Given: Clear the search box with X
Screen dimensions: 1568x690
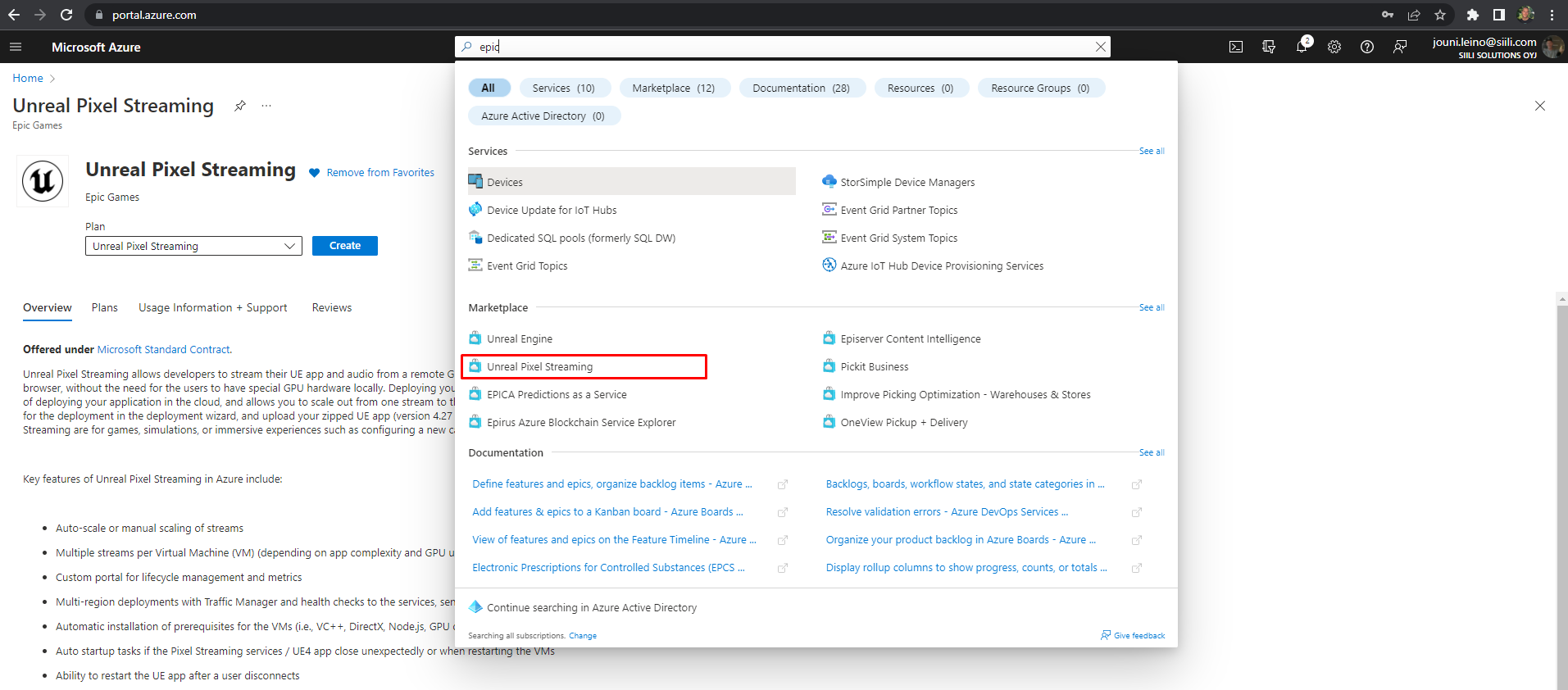Looking at the screenshot, I should tap(1101, 47).
